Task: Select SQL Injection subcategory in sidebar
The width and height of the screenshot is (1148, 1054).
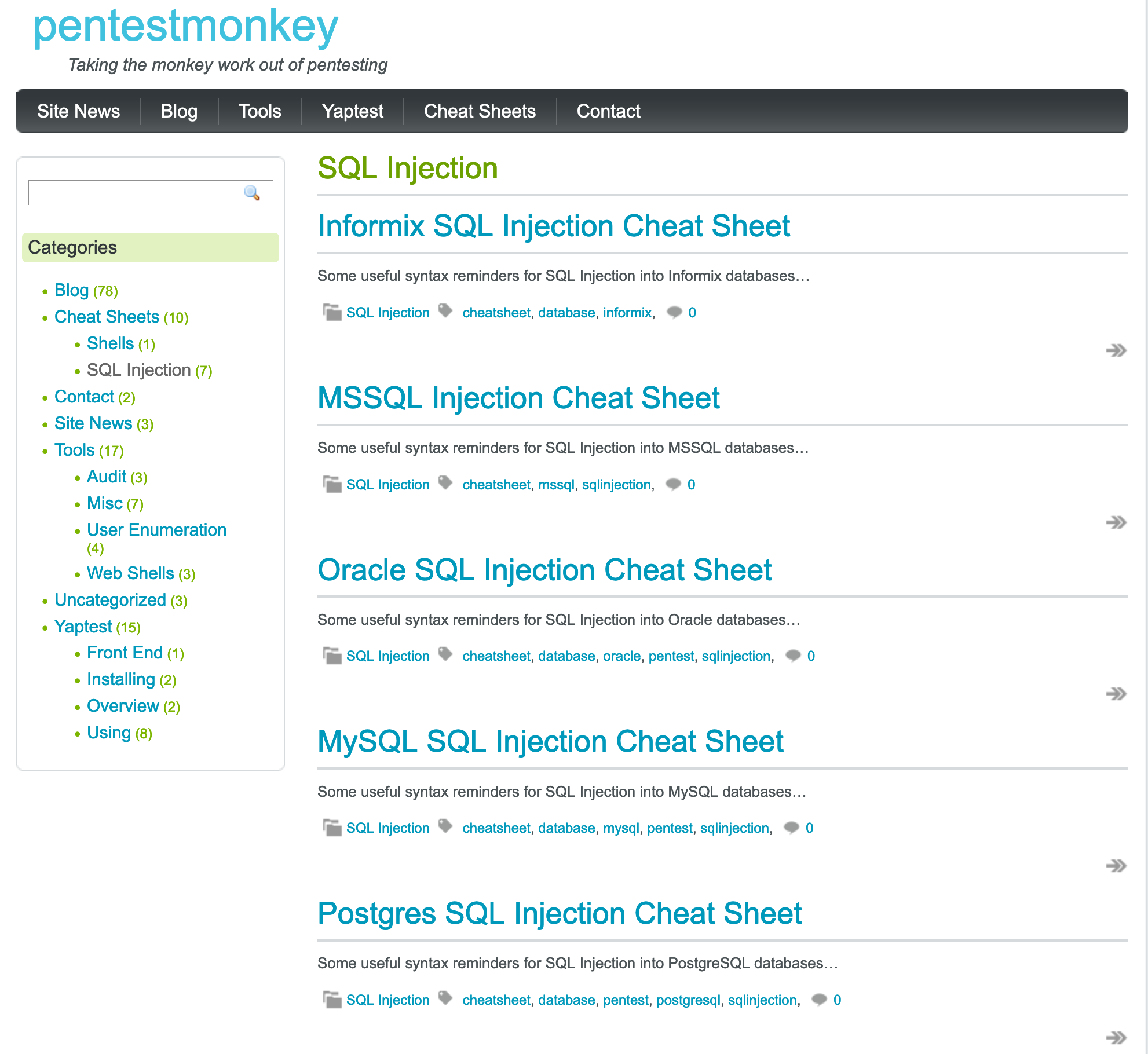Action: (x=139, y=370)
